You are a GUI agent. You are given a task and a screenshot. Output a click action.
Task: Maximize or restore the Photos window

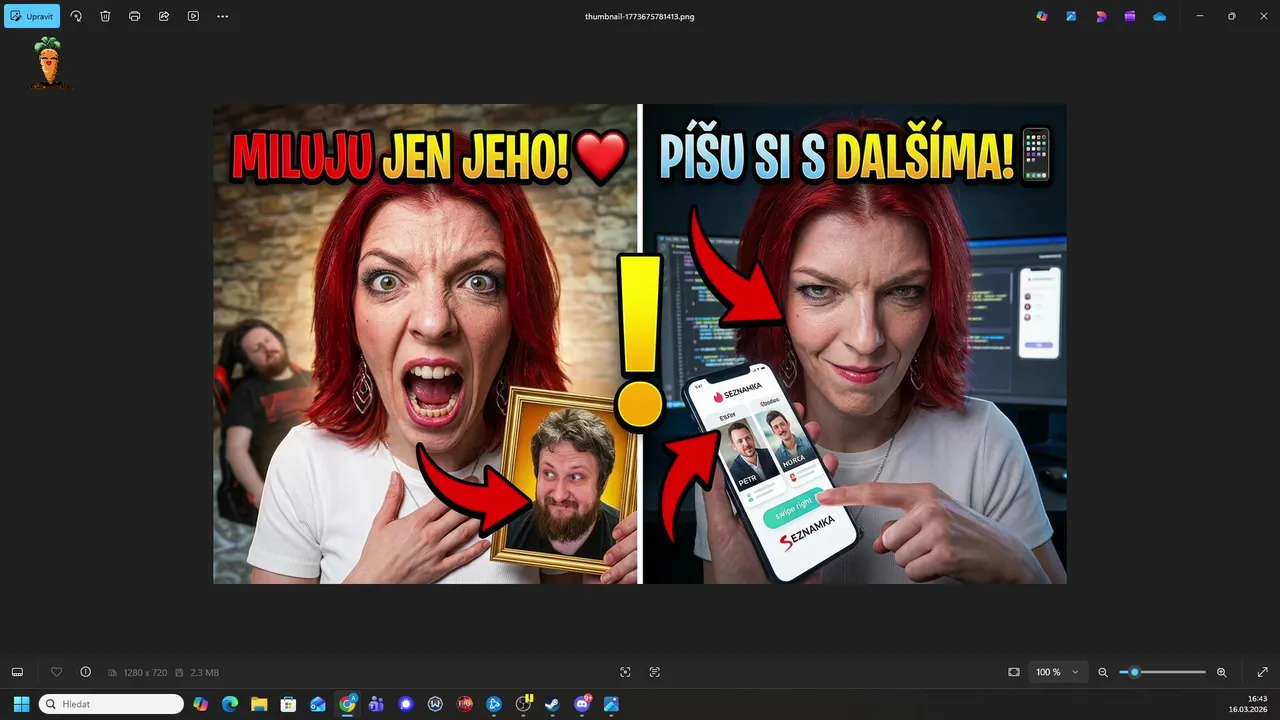[x=1232, y=16]
